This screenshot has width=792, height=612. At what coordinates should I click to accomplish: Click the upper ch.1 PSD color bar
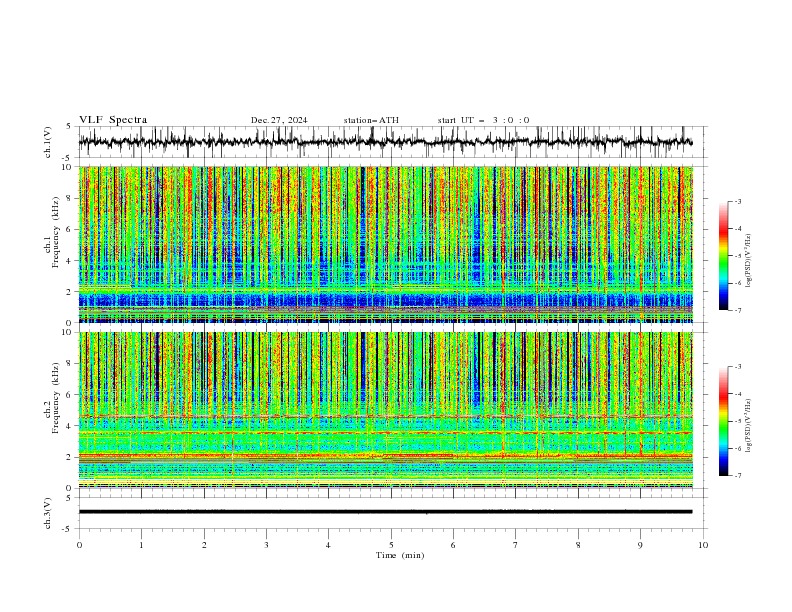tap(723, 256)
